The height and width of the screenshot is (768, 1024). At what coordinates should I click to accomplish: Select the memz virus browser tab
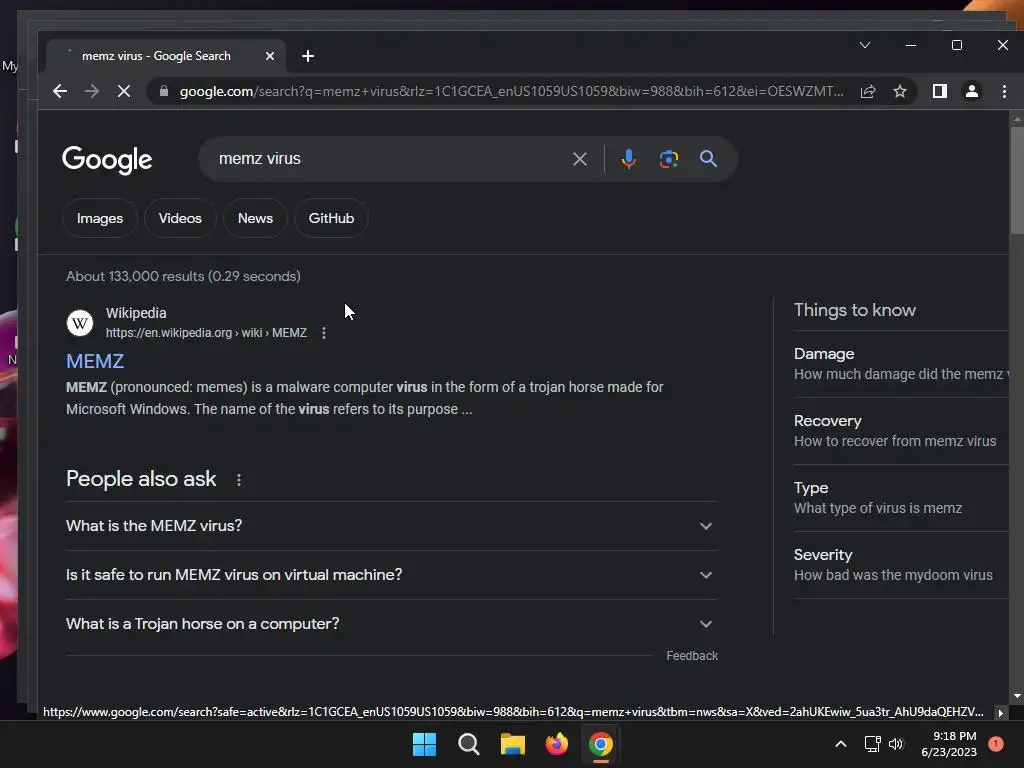pyautogui.click(x=166, y=56)
